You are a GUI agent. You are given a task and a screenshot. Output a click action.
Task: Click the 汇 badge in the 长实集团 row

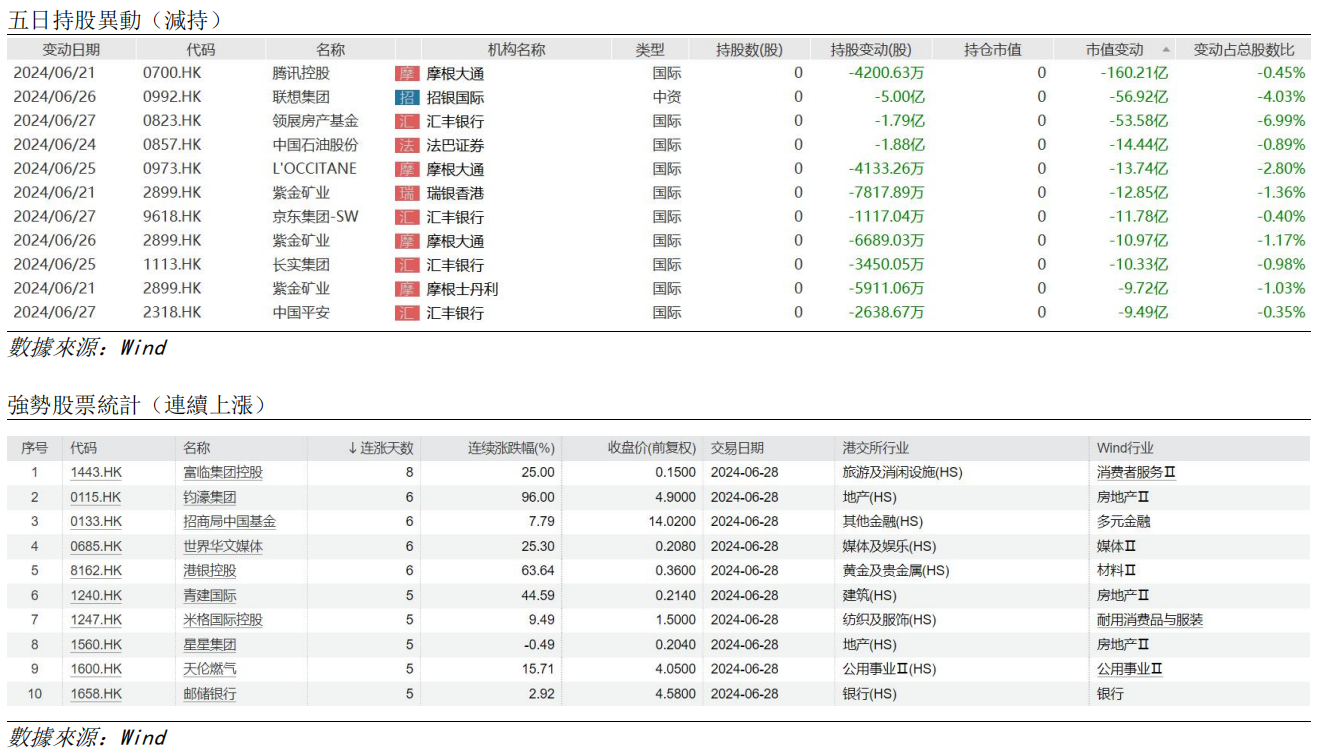click(407, 265)
